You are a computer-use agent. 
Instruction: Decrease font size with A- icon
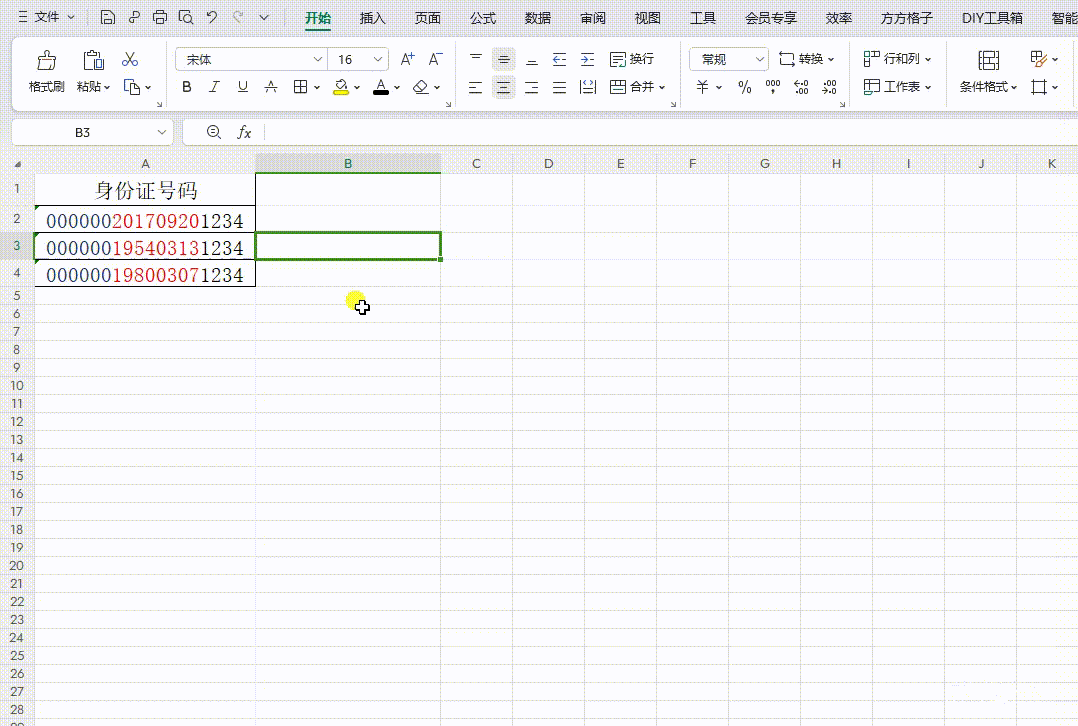point(435,60)
